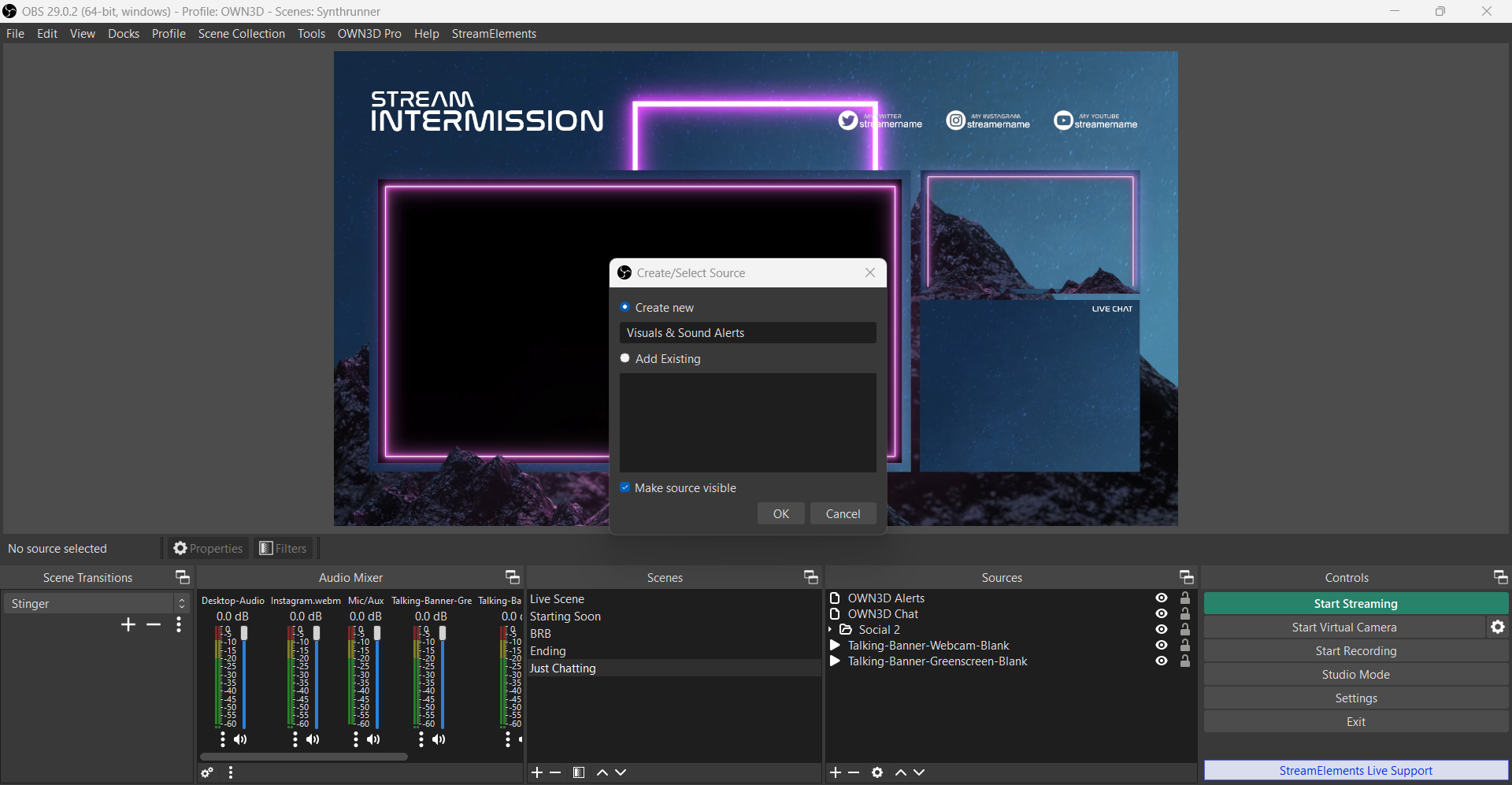Image resolution: width=1512 pixels, height=785 pixels.
Task: Move scene down in list
Action: 621,772
